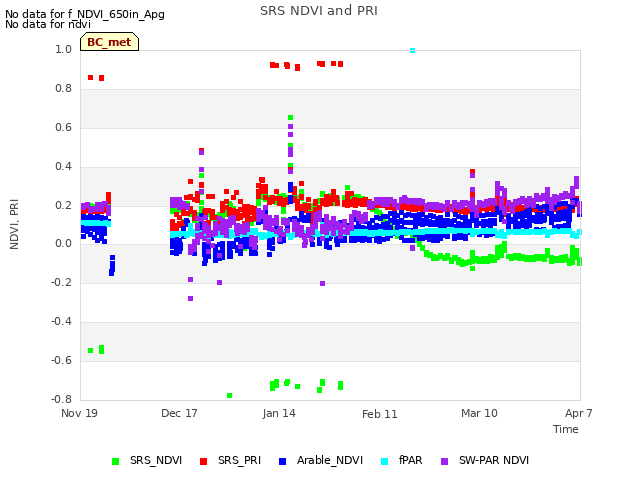
Task: Click the red SRS_PRI legend swatch
Action: (x=203, y=461)
